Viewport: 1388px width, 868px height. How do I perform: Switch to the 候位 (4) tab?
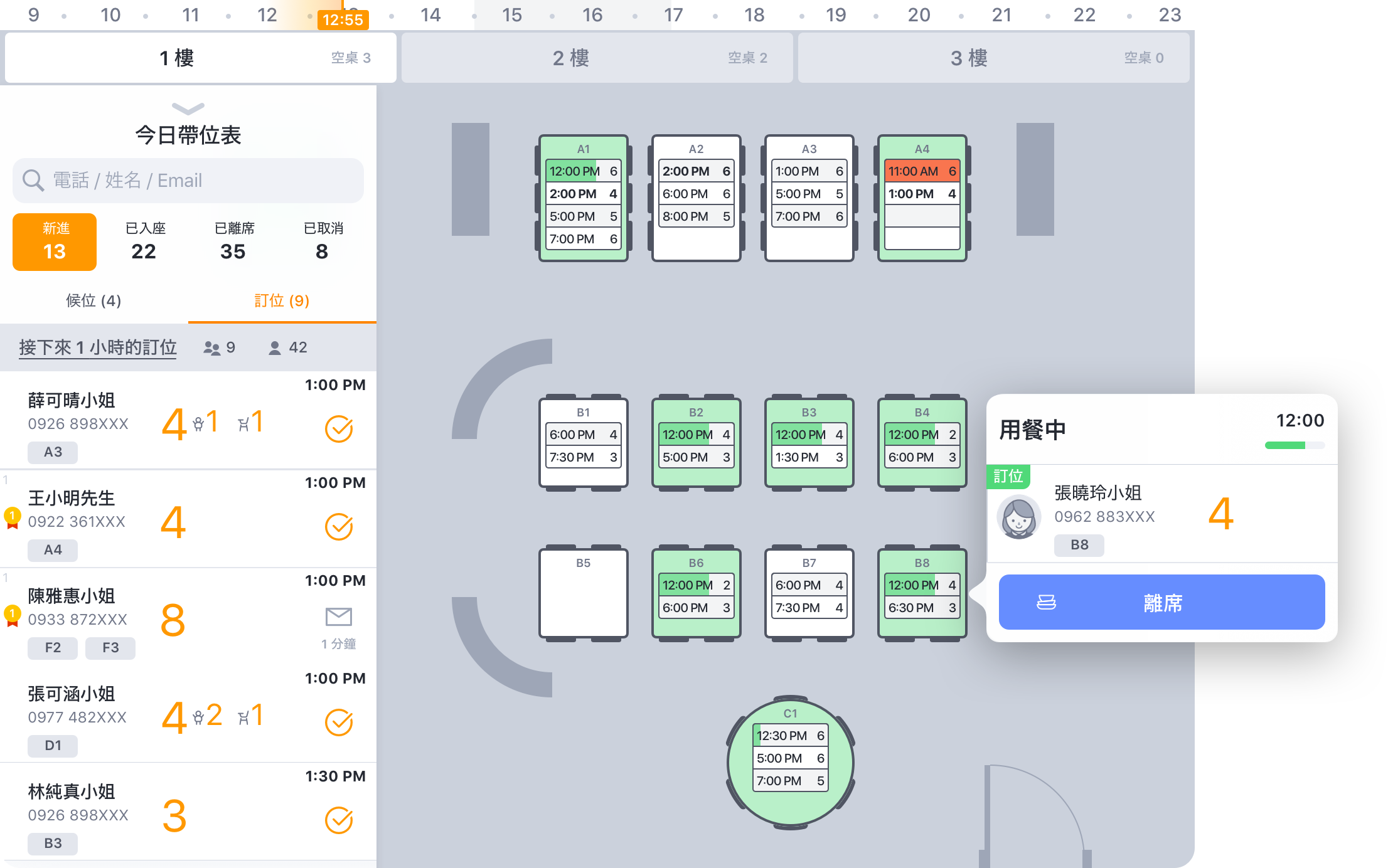click(93, 301)
